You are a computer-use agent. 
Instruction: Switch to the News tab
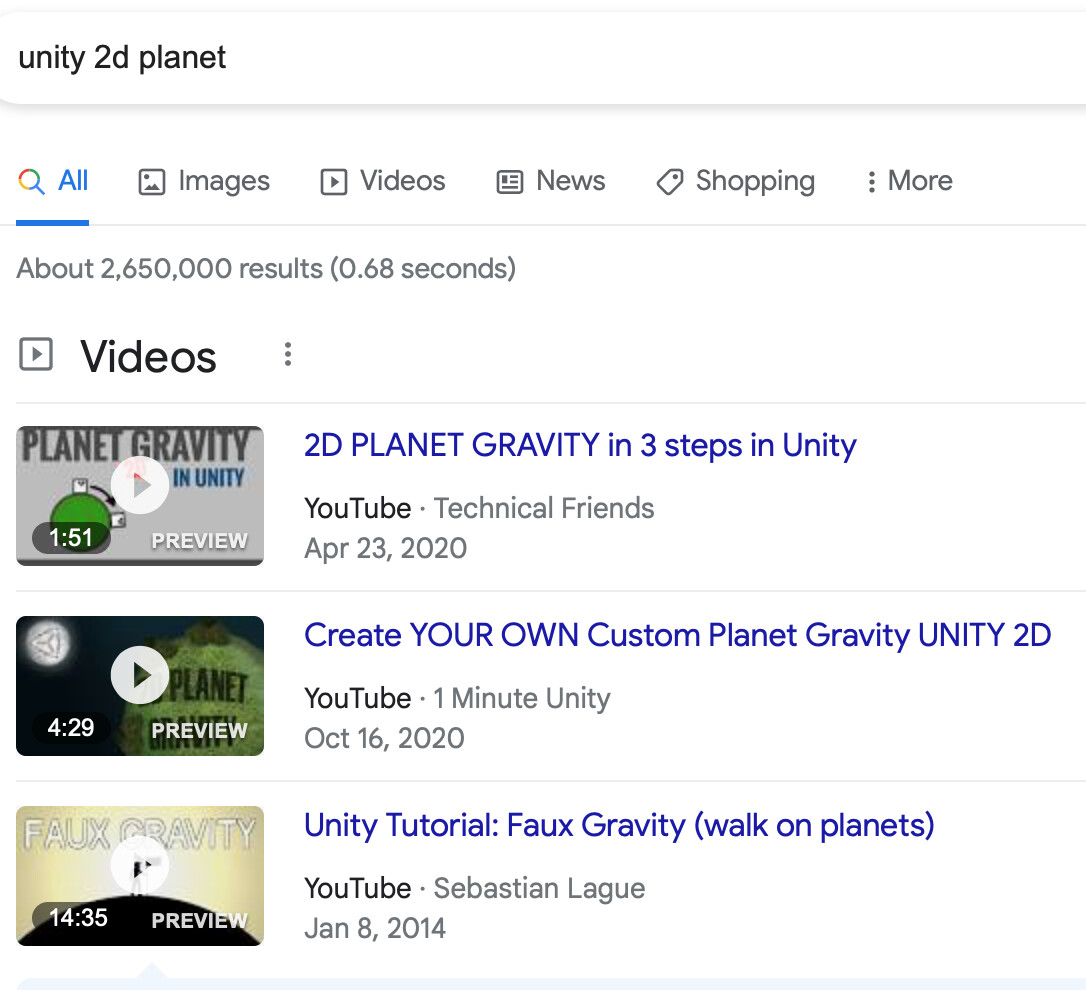click(x=550, y=181)
